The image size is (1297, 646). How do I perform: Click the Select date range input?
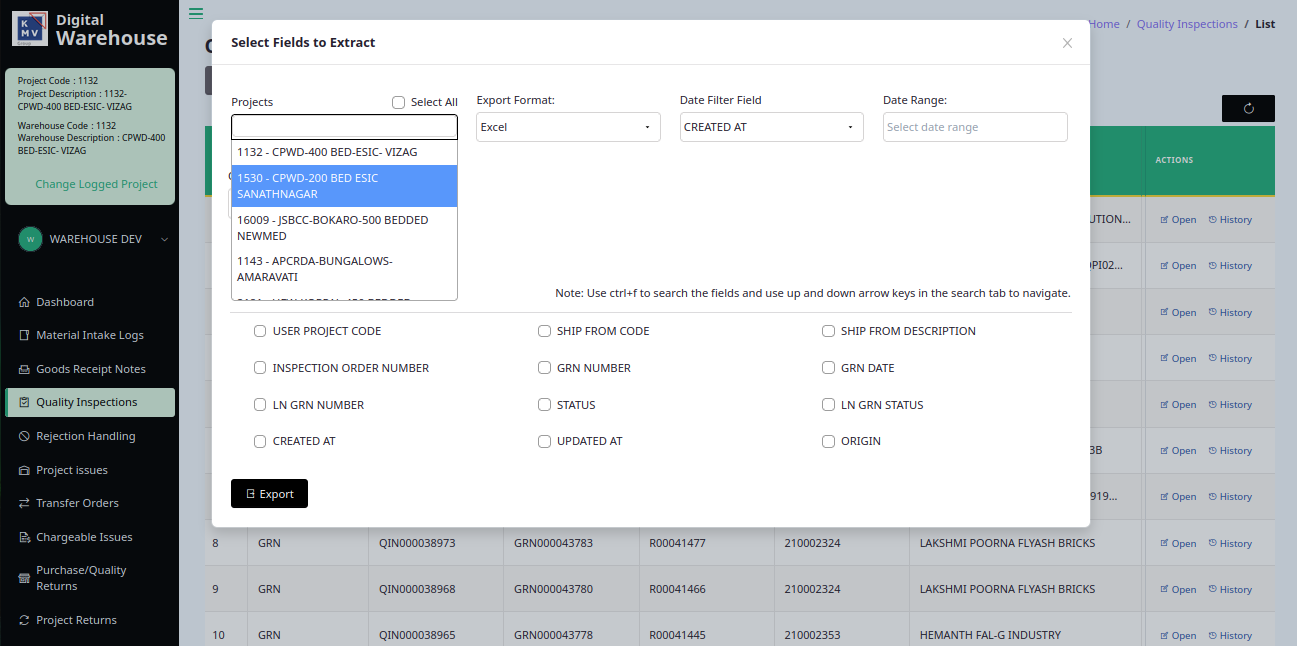click(974, 127)
